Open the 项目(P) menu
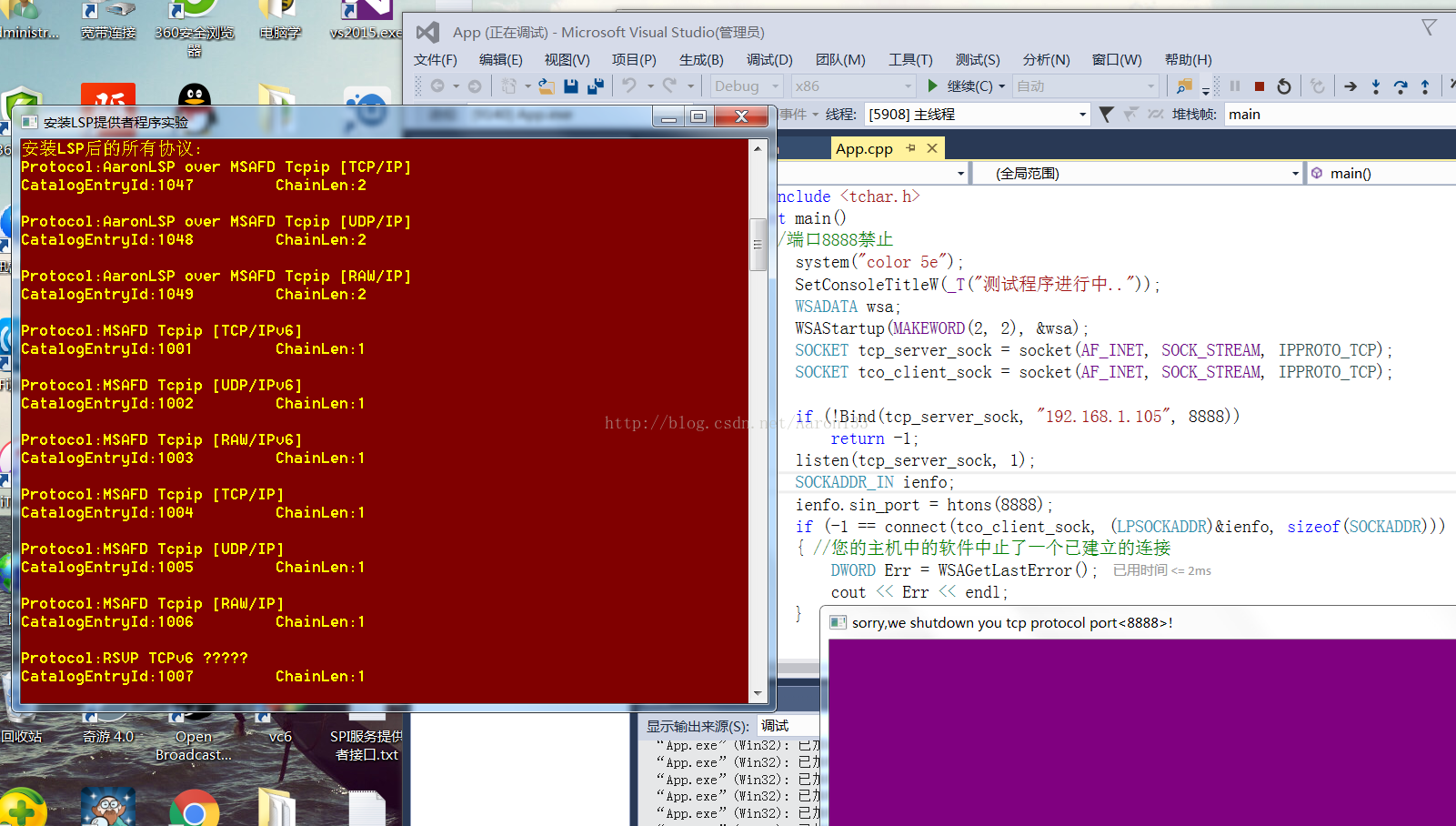The width and height of the screenshot is (1456, 826). [634, 59]
